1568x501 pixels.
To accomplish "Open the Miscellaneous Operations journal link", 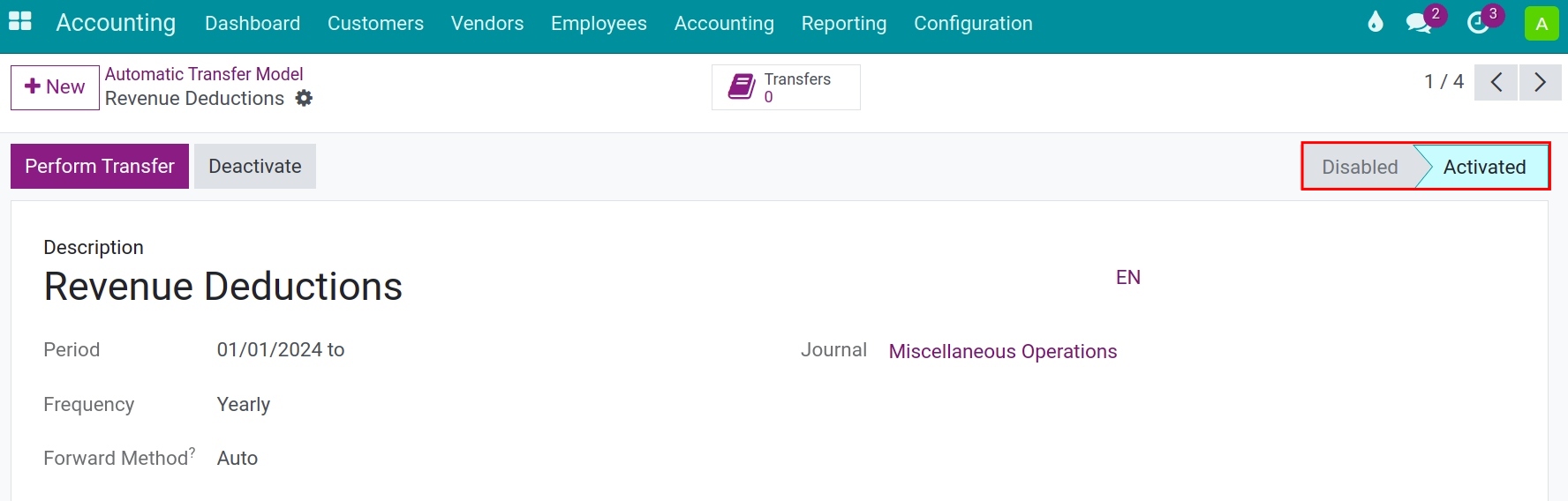I will pos(1003,352).
